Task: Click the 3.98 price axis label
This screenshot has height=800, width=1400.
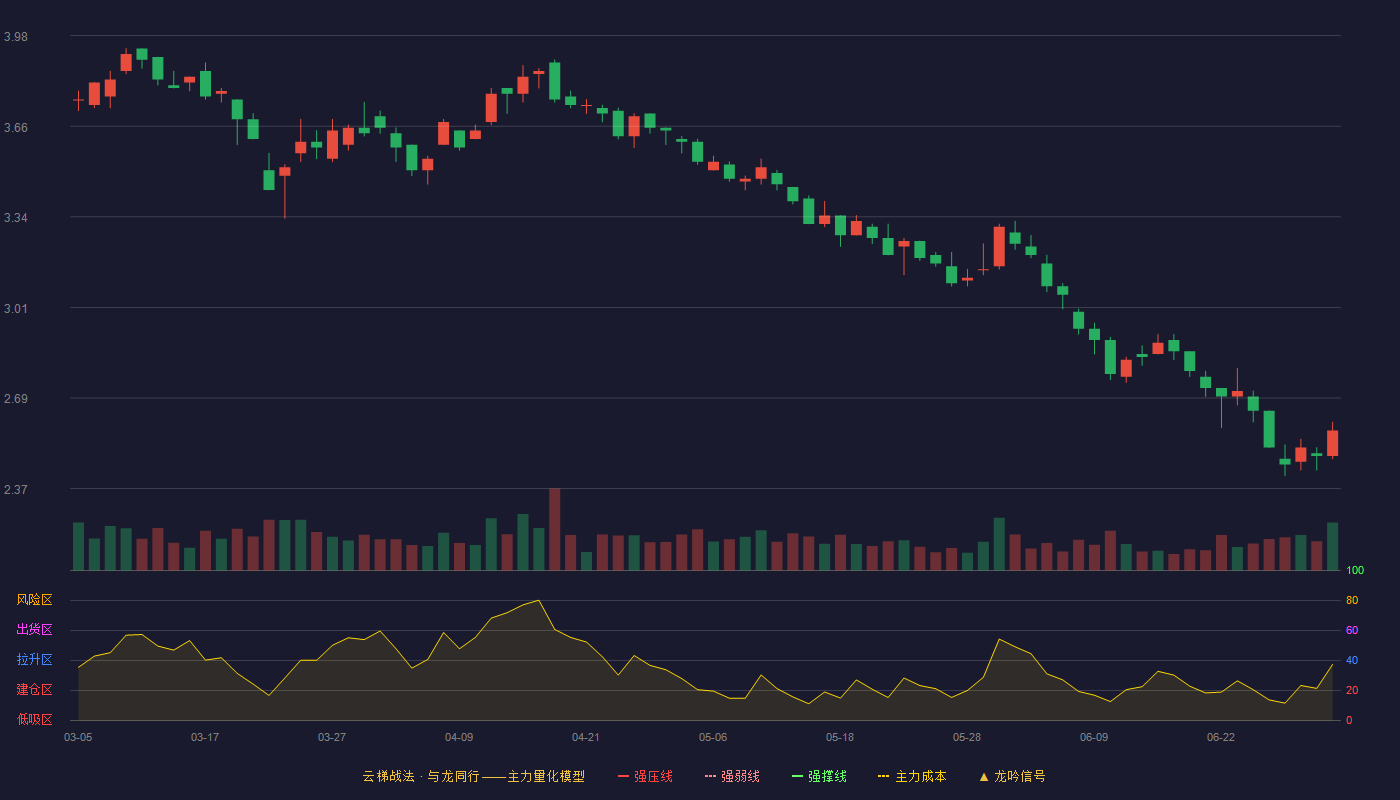Action: tap(16, 37)
